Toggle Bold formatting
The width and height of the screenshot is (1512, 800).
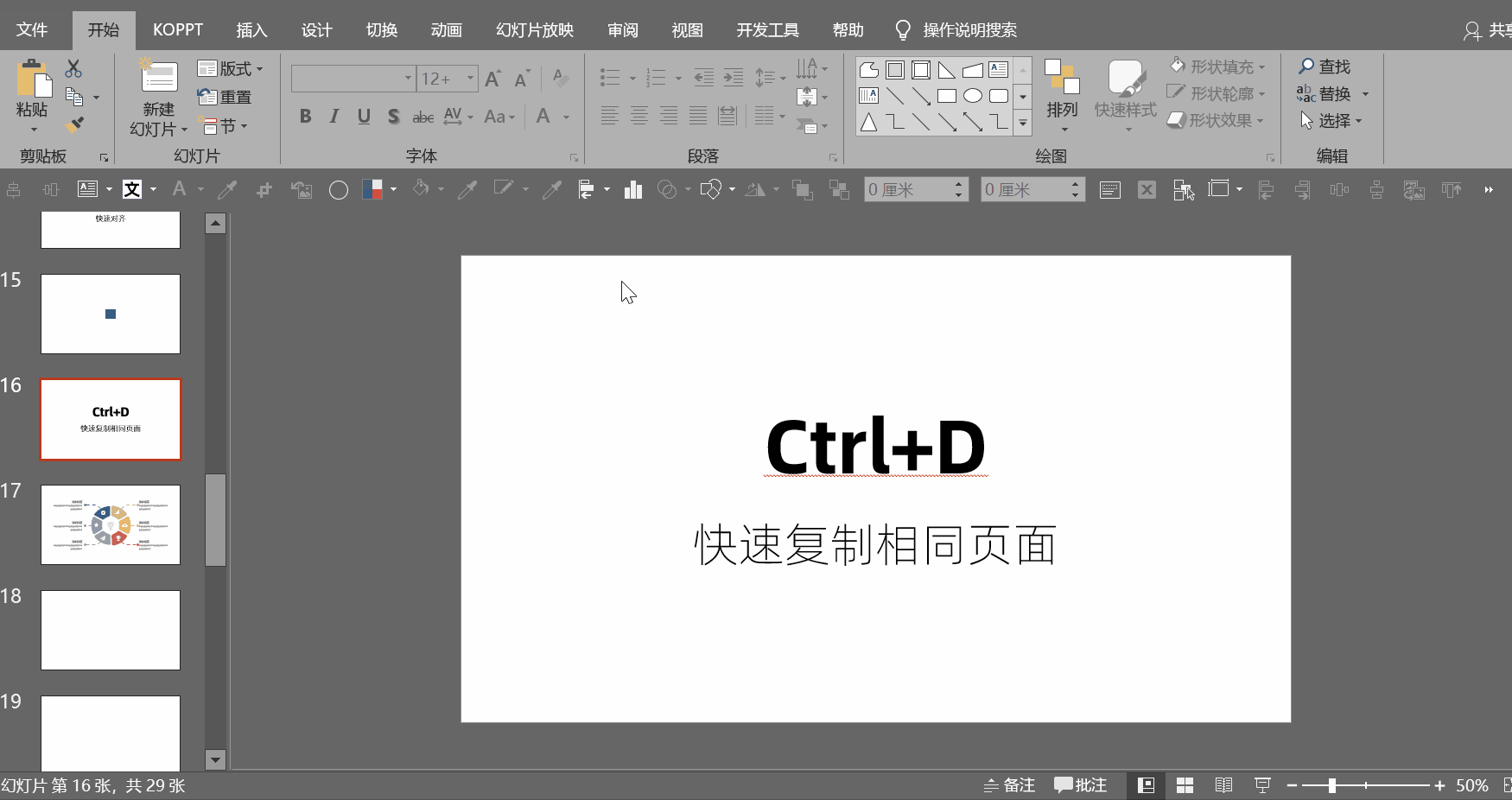[x=305, y=117]
